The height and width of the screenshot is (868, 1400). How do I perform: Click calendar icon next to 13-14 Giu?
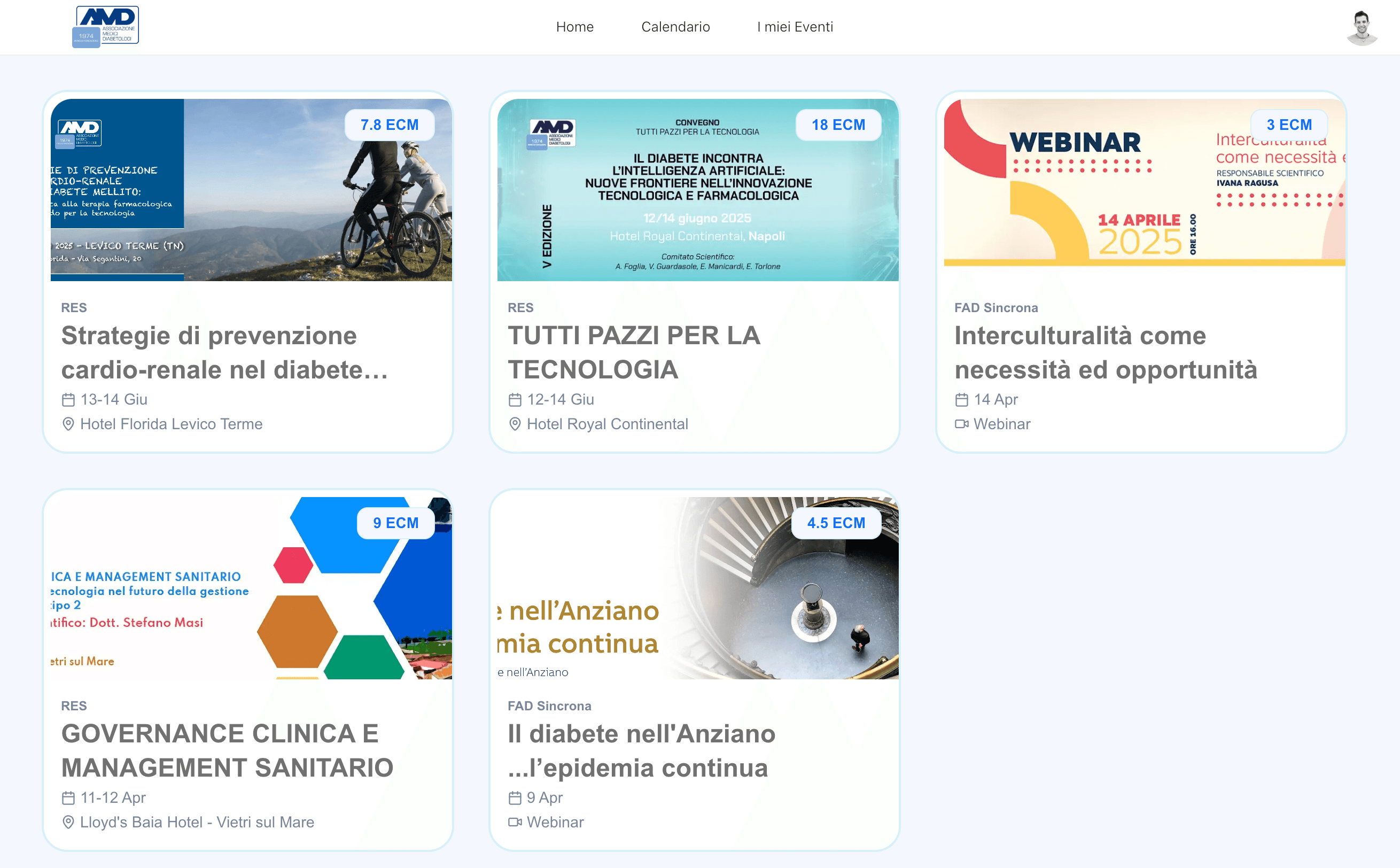click(68, 400)
